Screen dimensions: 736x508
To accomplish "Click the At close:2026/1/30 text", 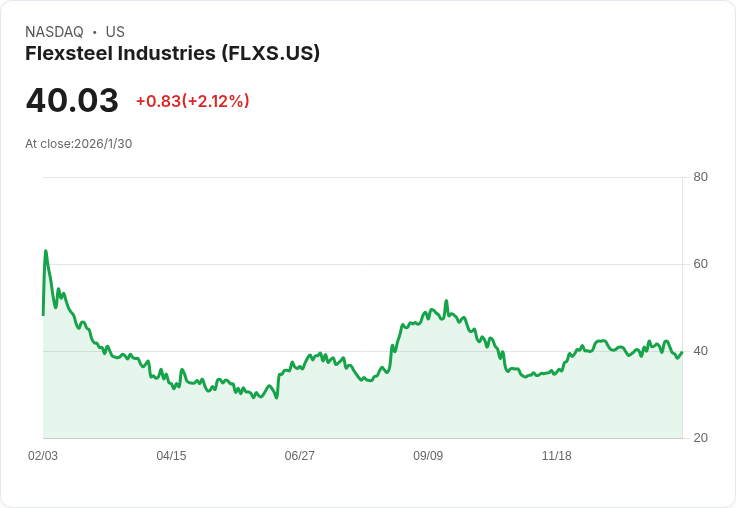I will (x=78, y=143).
